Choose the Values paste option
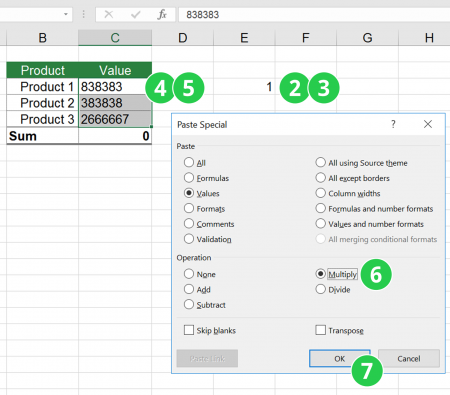Viewport: 450px width, 395px height. (189, 193)
